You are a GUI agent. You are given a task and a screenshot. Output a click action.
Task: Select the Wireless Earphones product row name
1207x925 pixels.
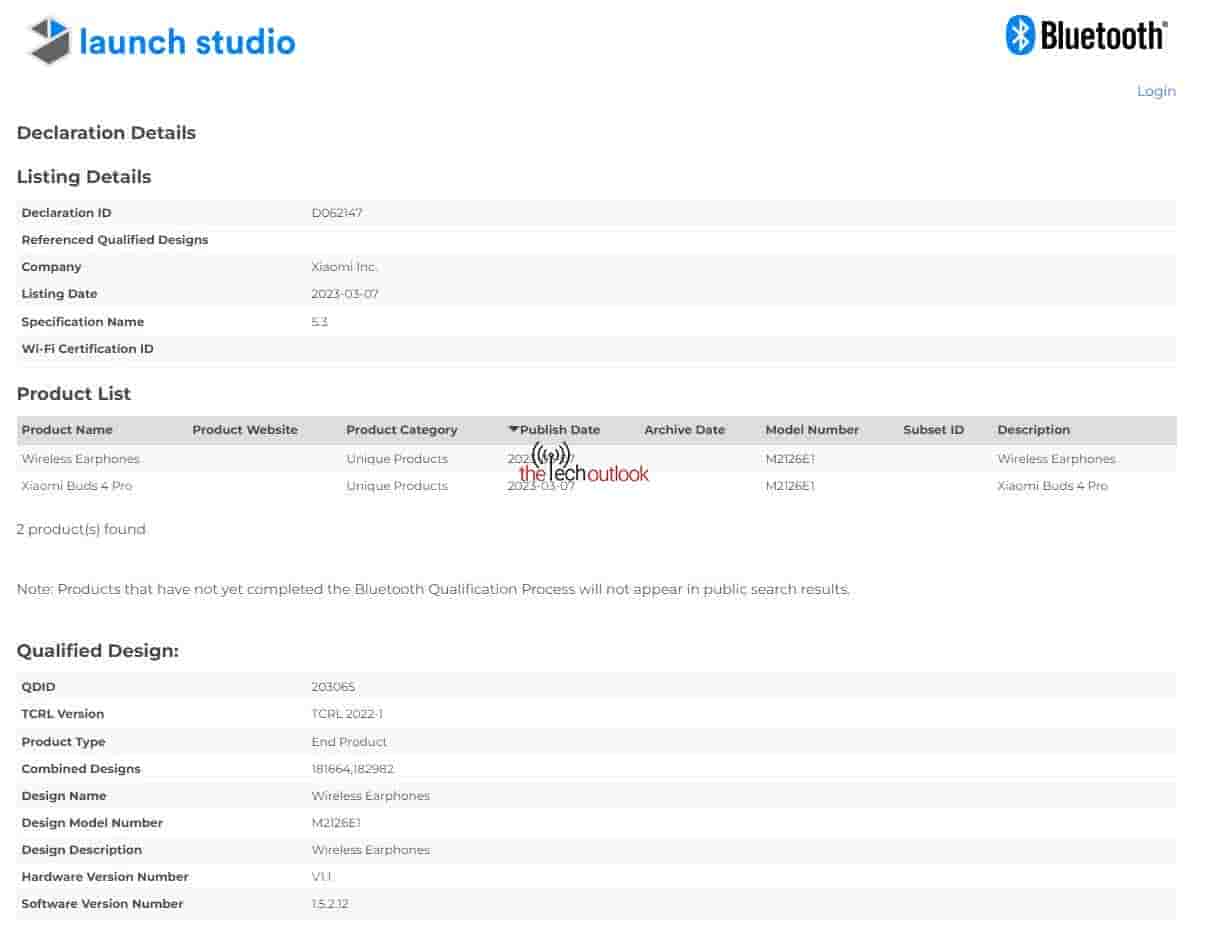click(x=80, y=459)
